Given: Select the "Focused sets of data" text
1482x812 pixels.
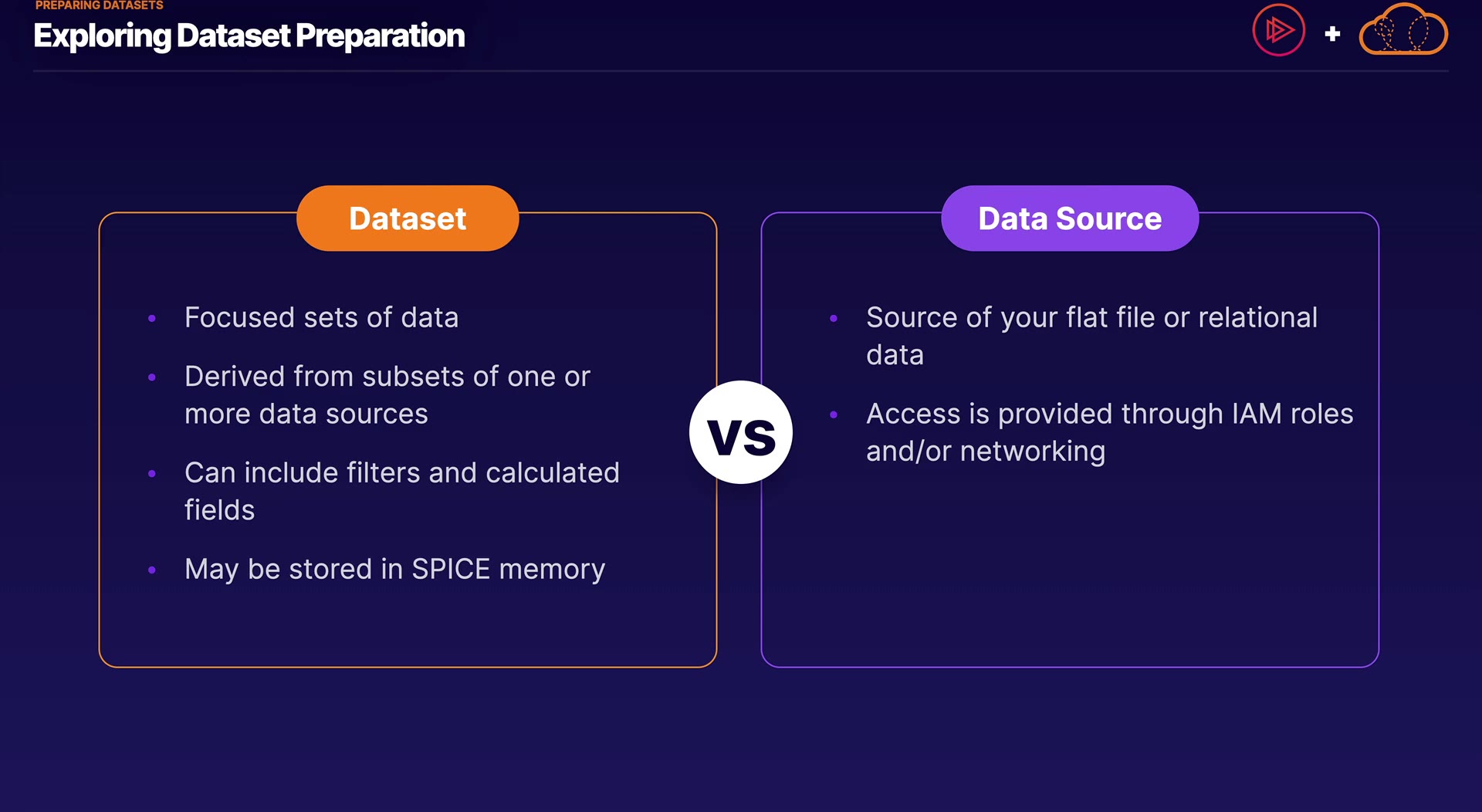Looking at the screenshot, I should coord(321,318).
